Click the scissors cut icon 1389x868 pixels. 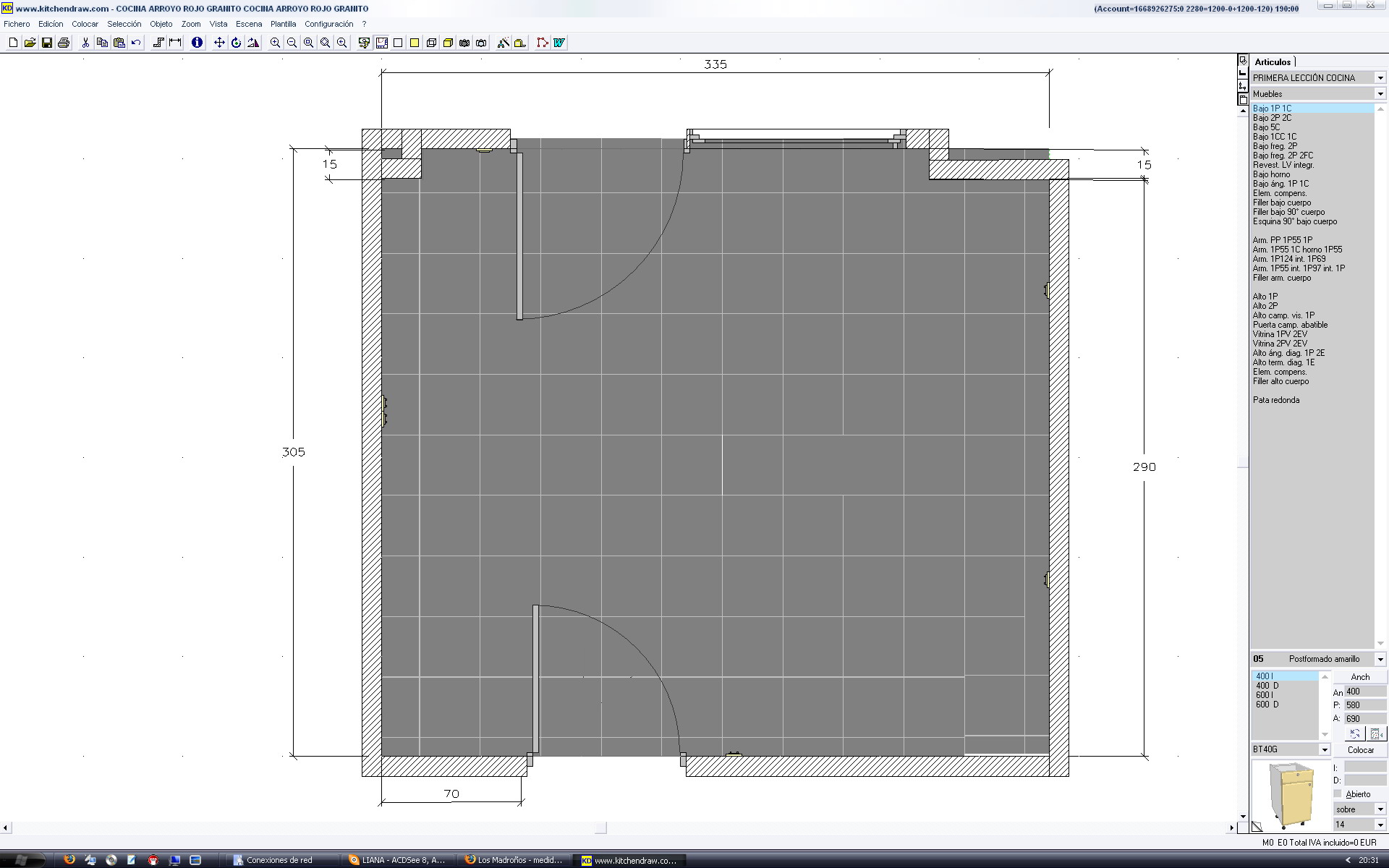pos(85,43)
